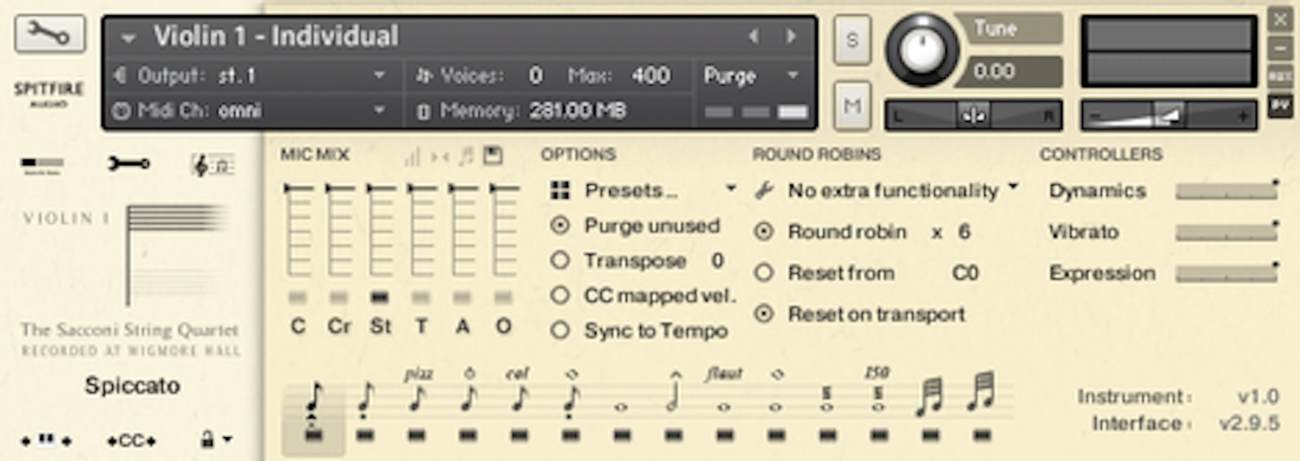Click the treble clef view icon

(x=212, y=165)
